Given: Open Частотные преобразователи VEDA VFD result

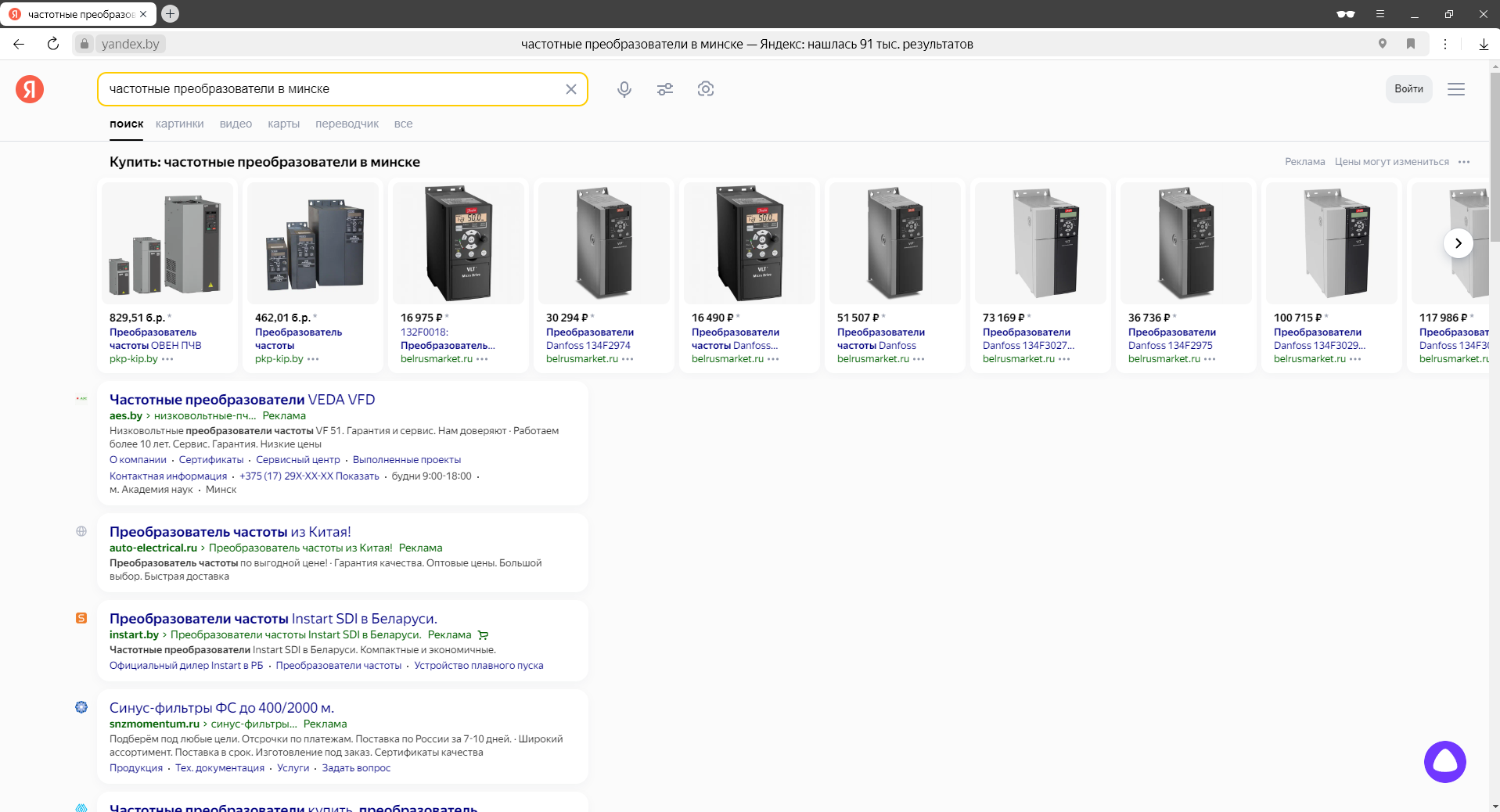Looking at the screenshot, I should tap(242, 400).
